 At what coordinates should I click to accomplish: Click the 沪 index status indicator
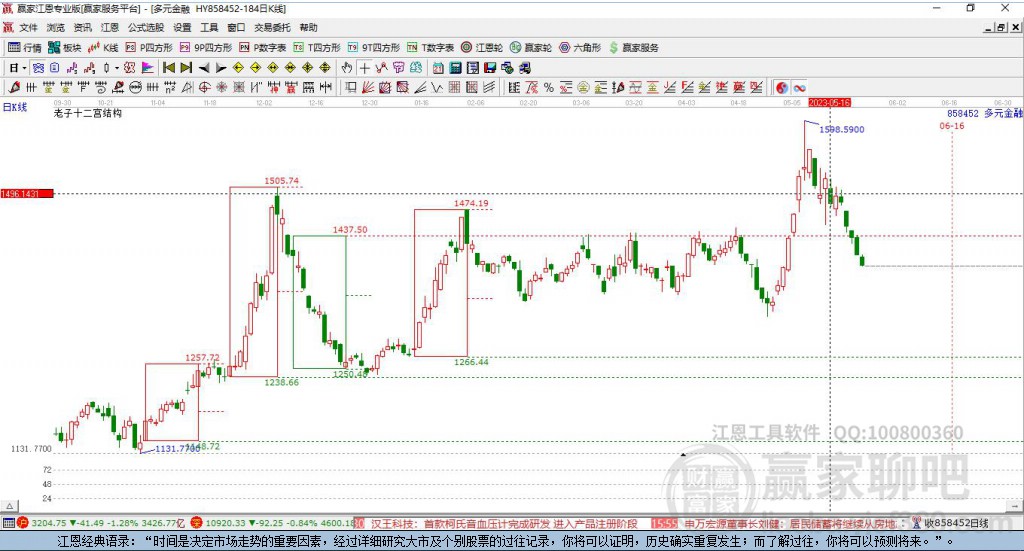(x=23, y=523)
